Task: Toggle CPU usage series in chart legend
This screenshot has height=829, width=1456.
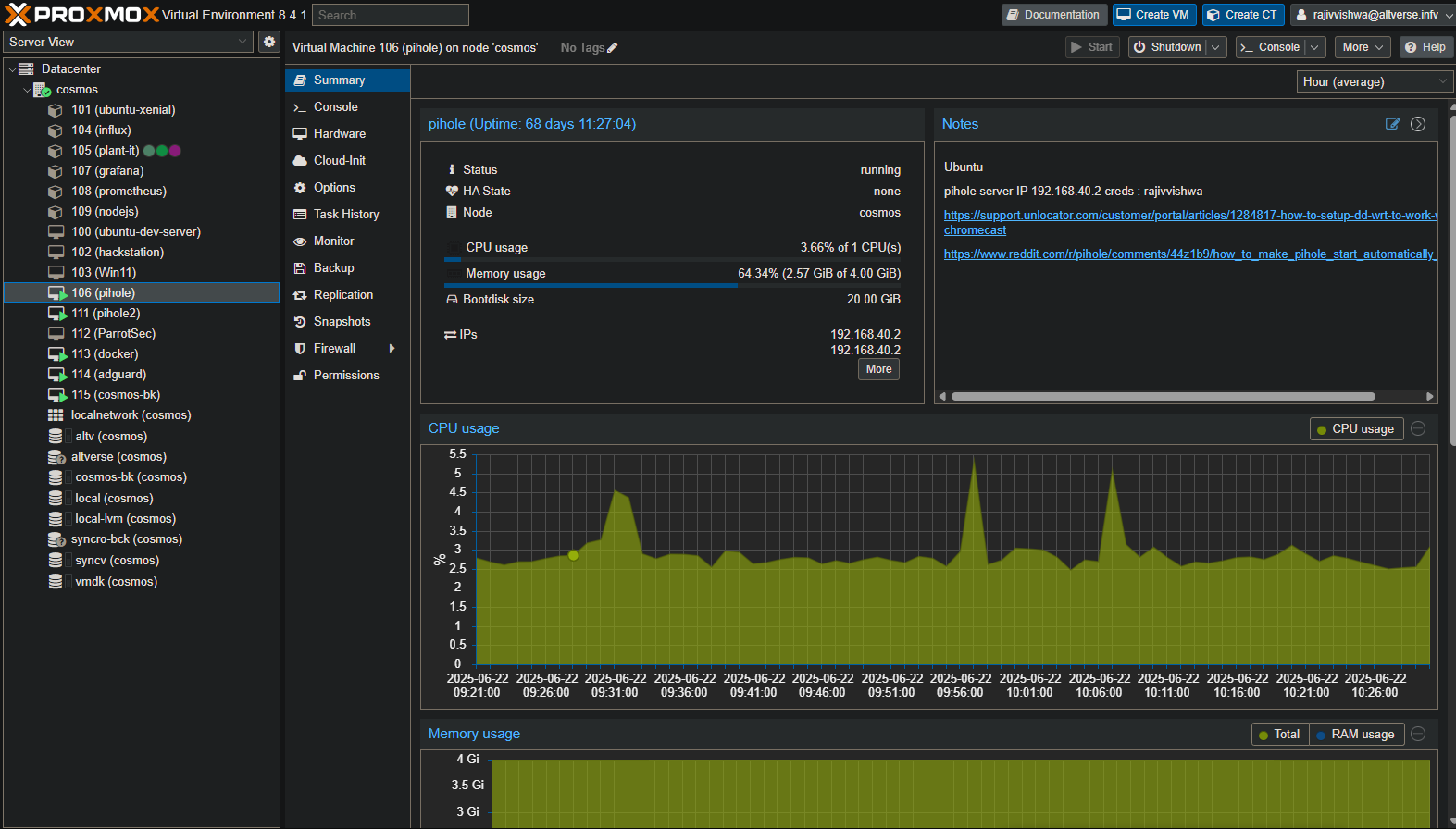Action: click(1355, 429)
